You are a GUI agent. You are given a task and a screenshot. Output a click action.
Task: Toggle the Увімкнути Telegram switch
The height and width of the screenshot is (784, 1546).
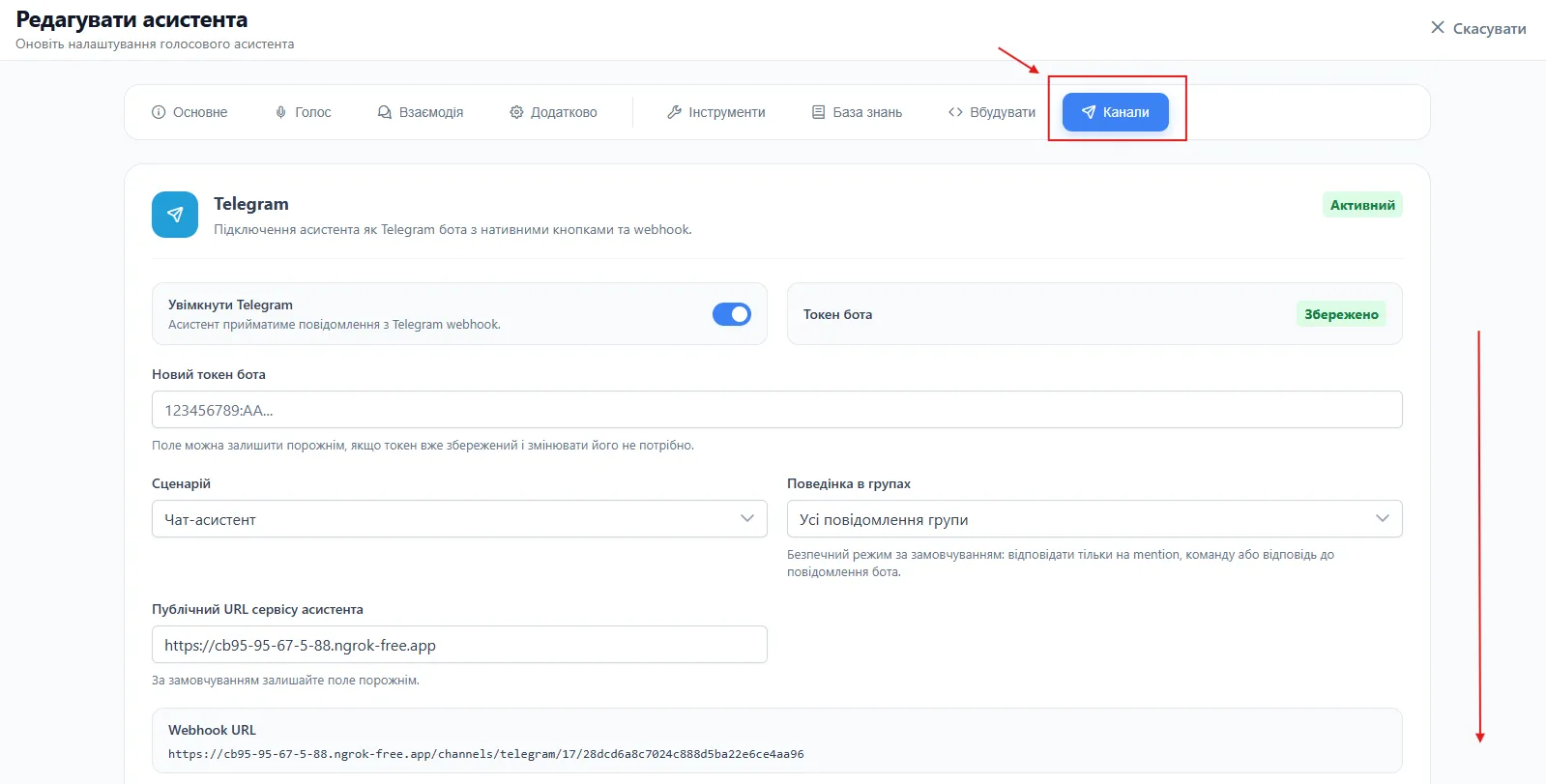[732, 314]
